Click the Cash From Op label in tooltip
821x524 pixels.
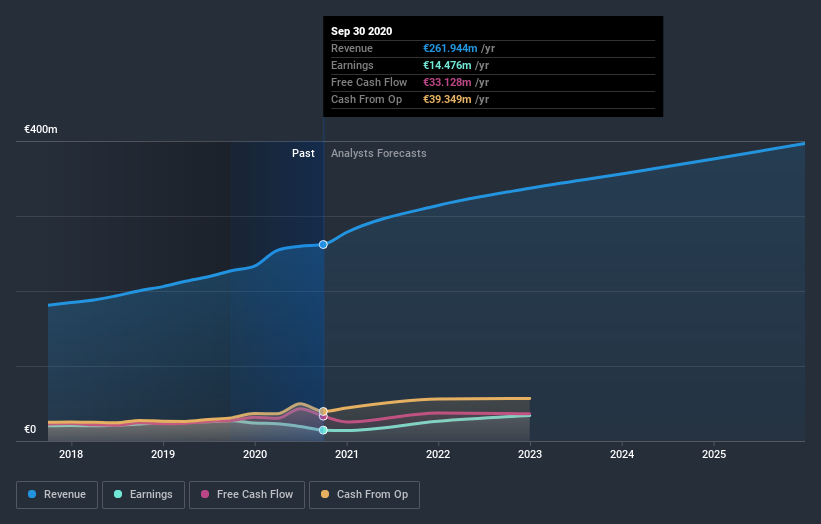367,99
